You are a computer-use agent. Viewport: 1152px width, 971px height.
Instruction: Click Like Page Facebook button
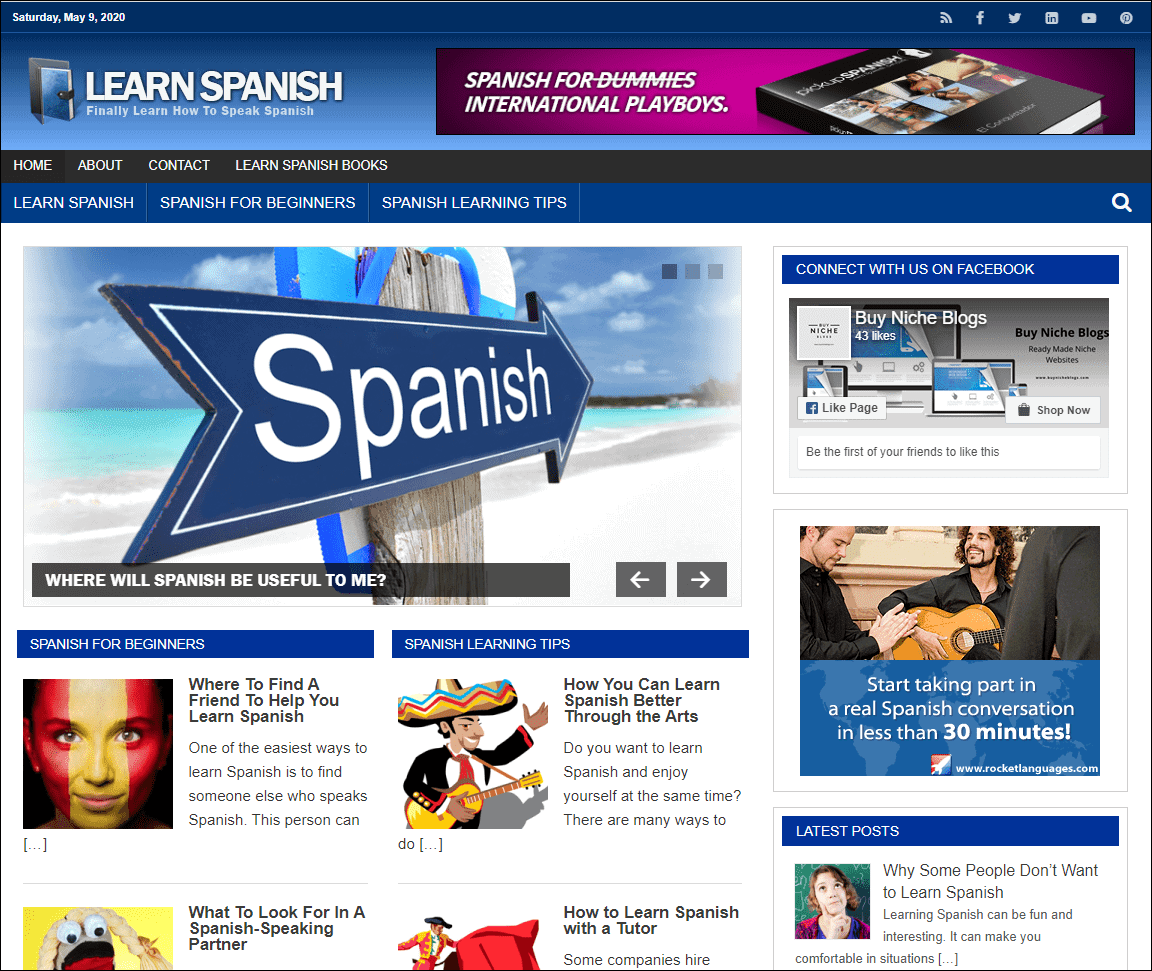point(842,408)
